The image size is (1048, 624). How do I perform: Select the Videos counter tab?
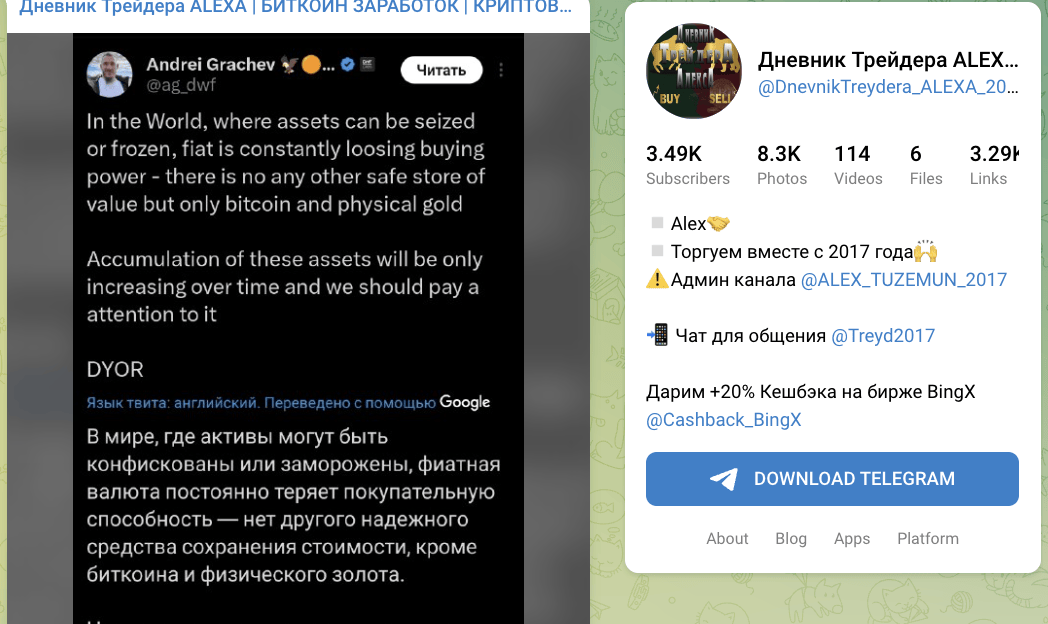coord(858,164)
